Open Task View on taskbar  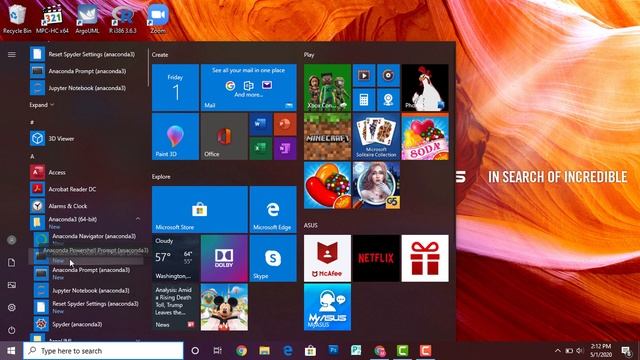218,351
